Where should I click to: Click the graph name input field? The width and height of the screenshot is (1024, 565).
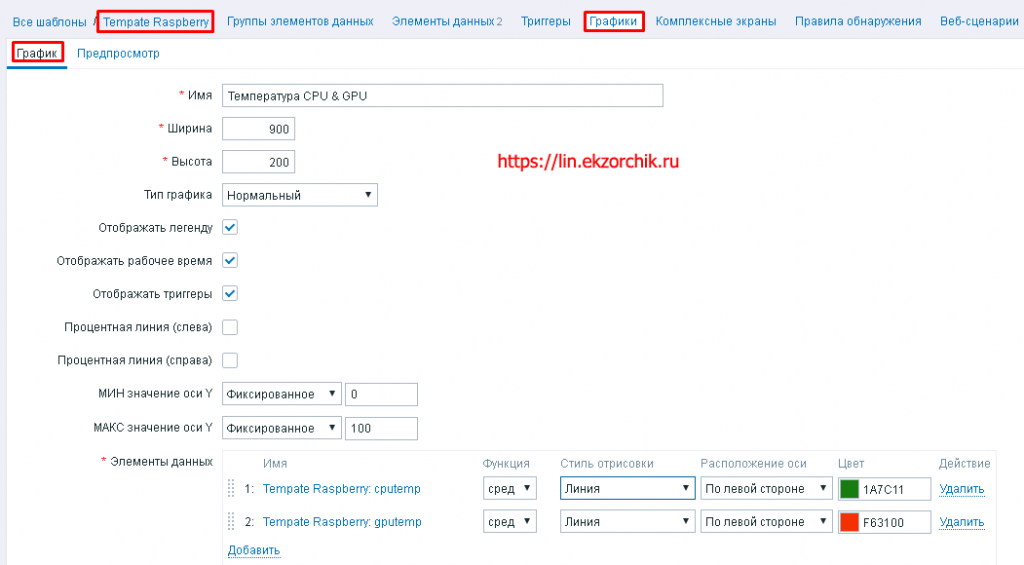tap(442, 96)
